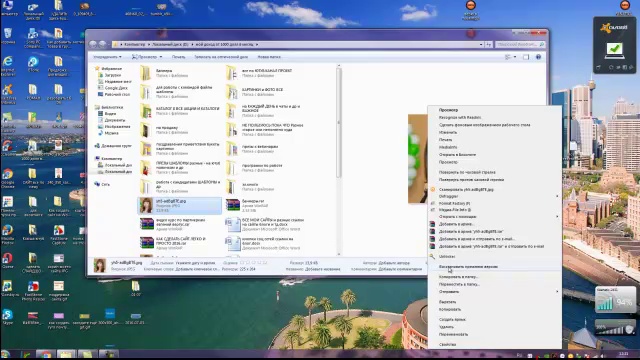Select the КАК СДЕЛАТЬ САЙТ rar archive icon

tap(147, 243)
